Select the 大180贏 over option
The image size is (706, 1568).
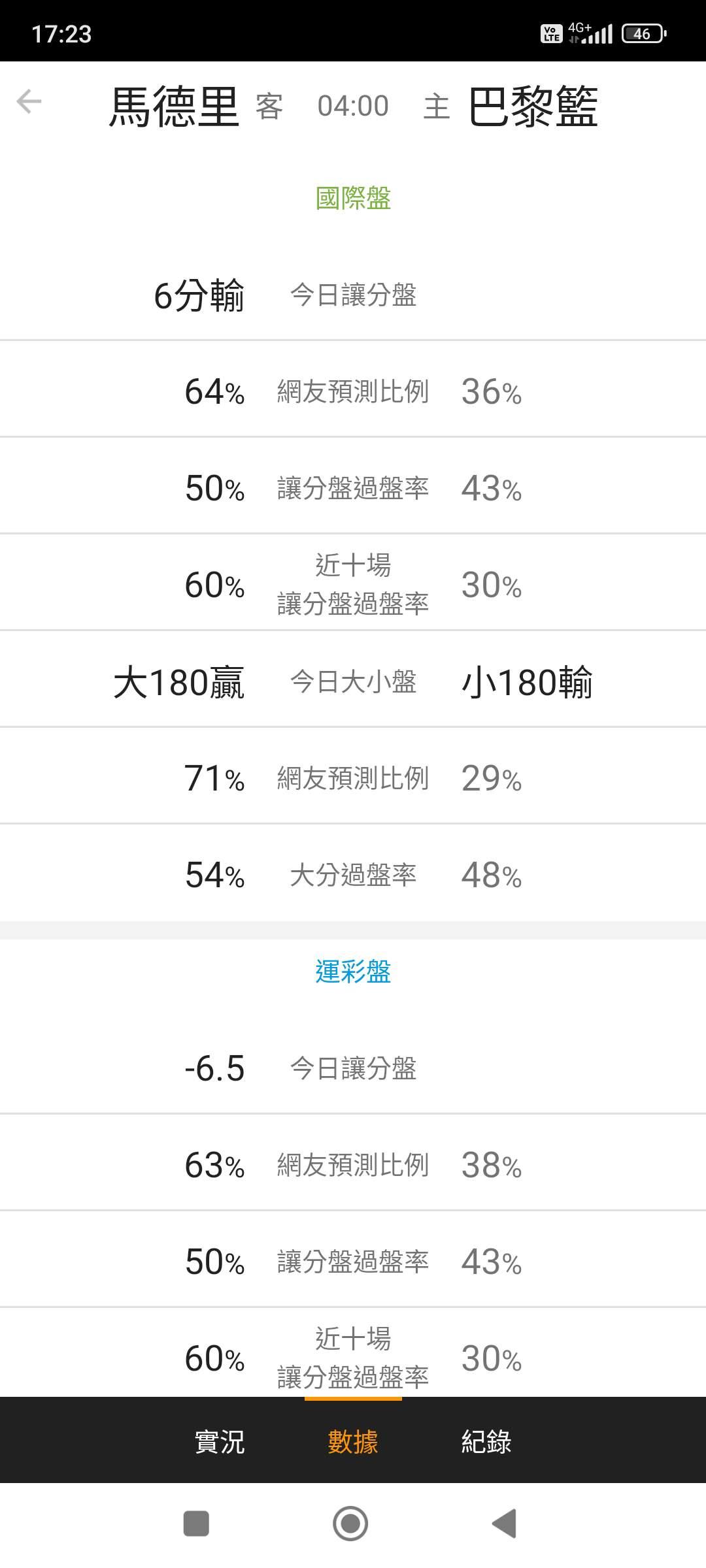coord(179,682)
